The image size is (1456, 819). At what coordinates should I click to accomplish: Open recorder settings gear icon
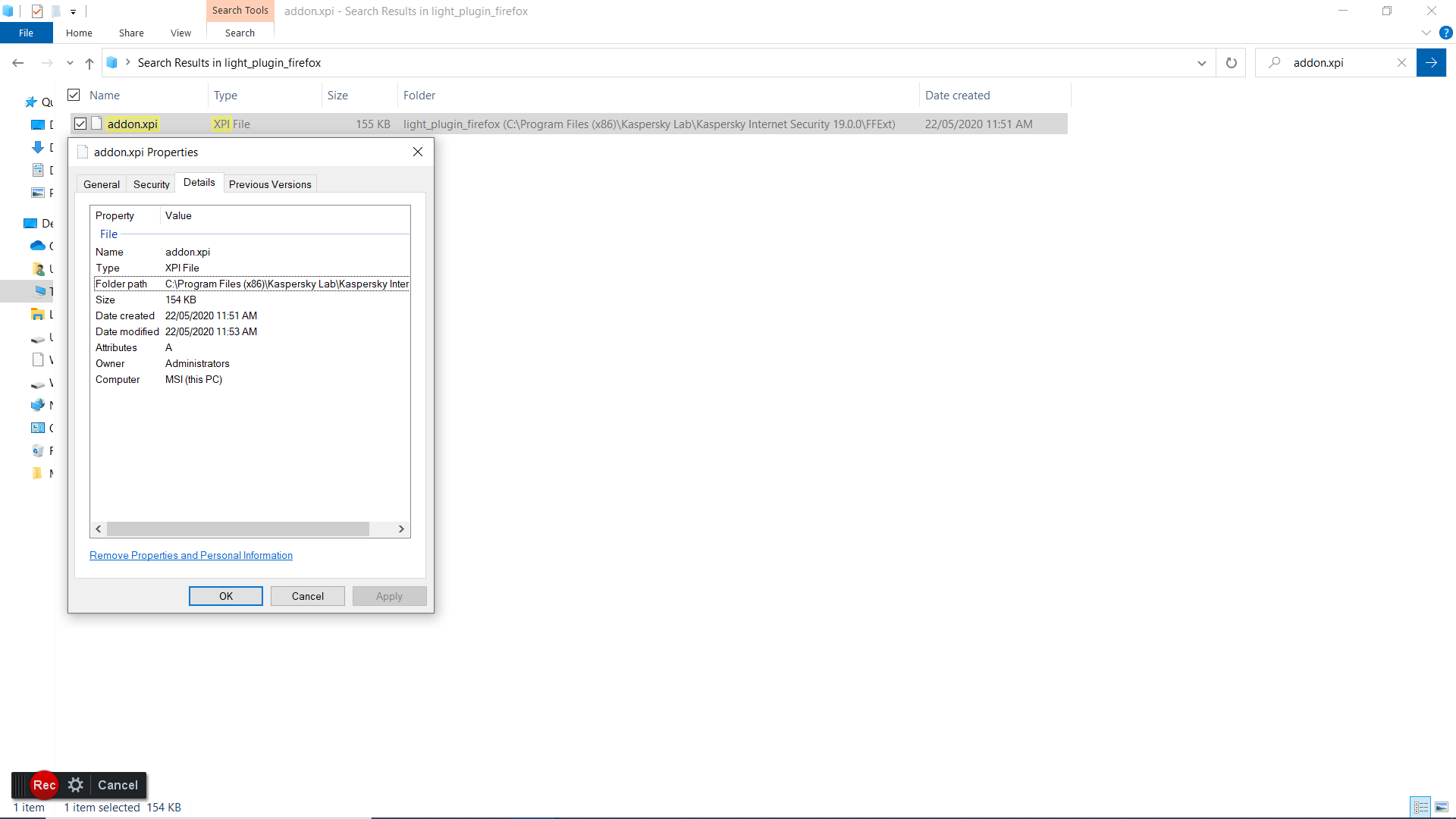75,785
